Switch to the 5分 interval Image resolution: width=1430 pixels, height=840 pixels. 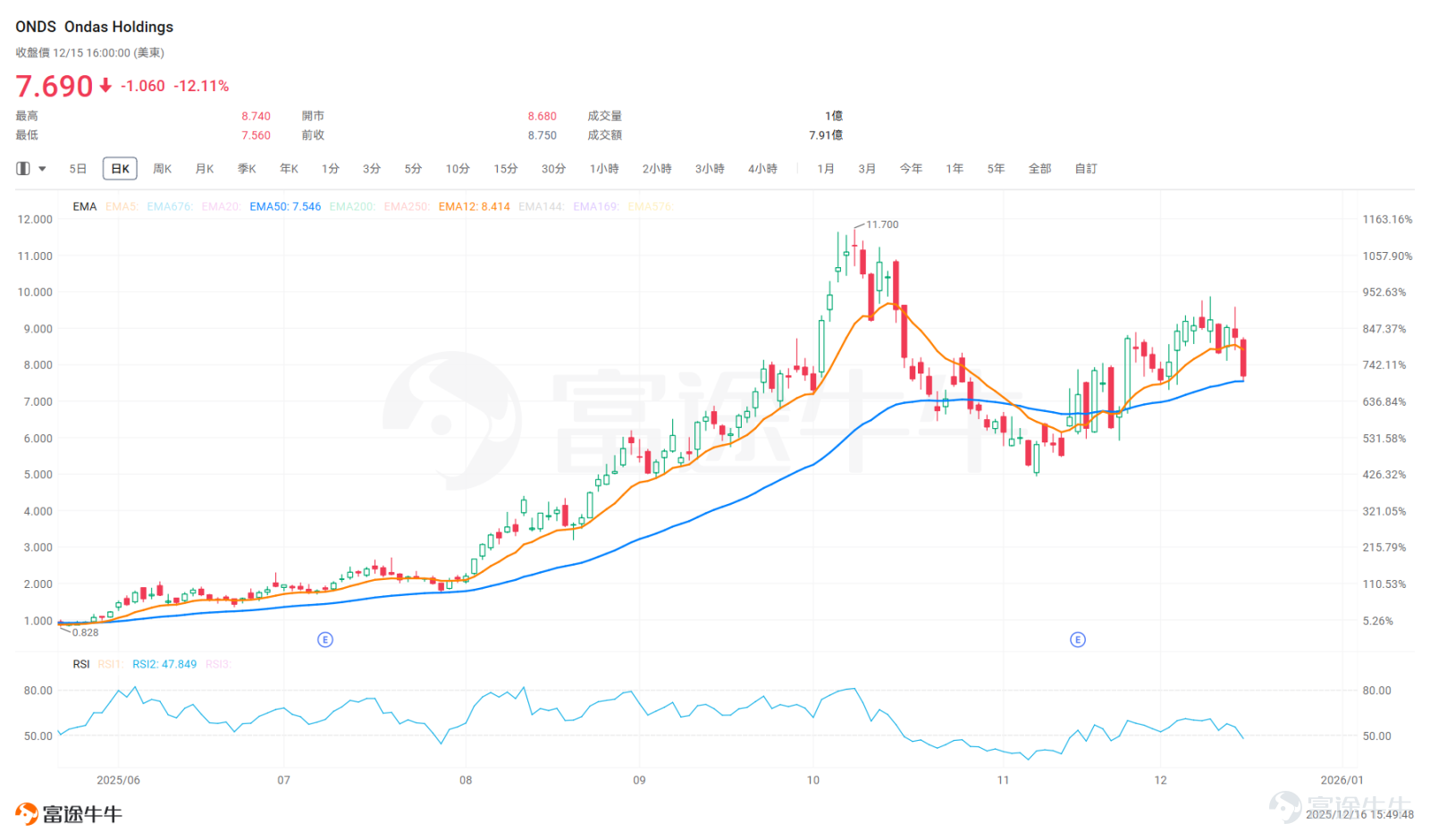[x=413, y=168]
